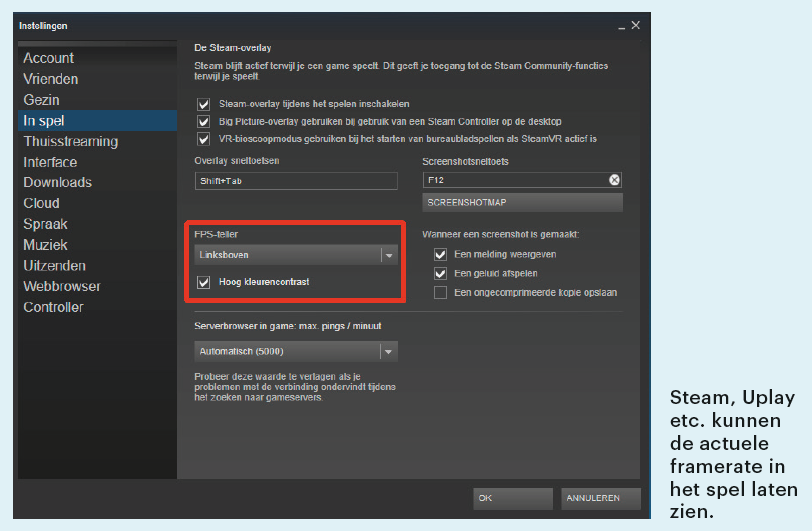
Task: Clear the F12 screenshot hotkey with the X icon
Action: point(614,180)
